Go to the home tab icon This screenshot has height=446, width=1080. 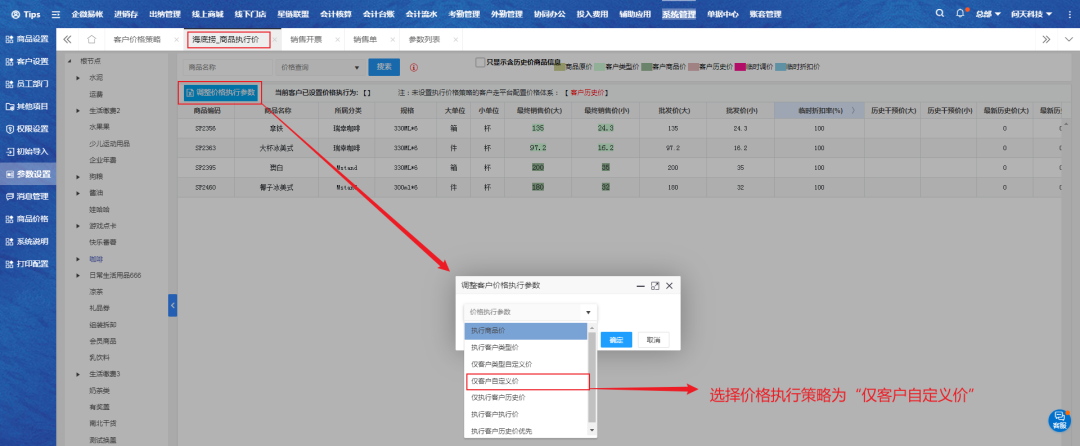(x=91, y=39)
